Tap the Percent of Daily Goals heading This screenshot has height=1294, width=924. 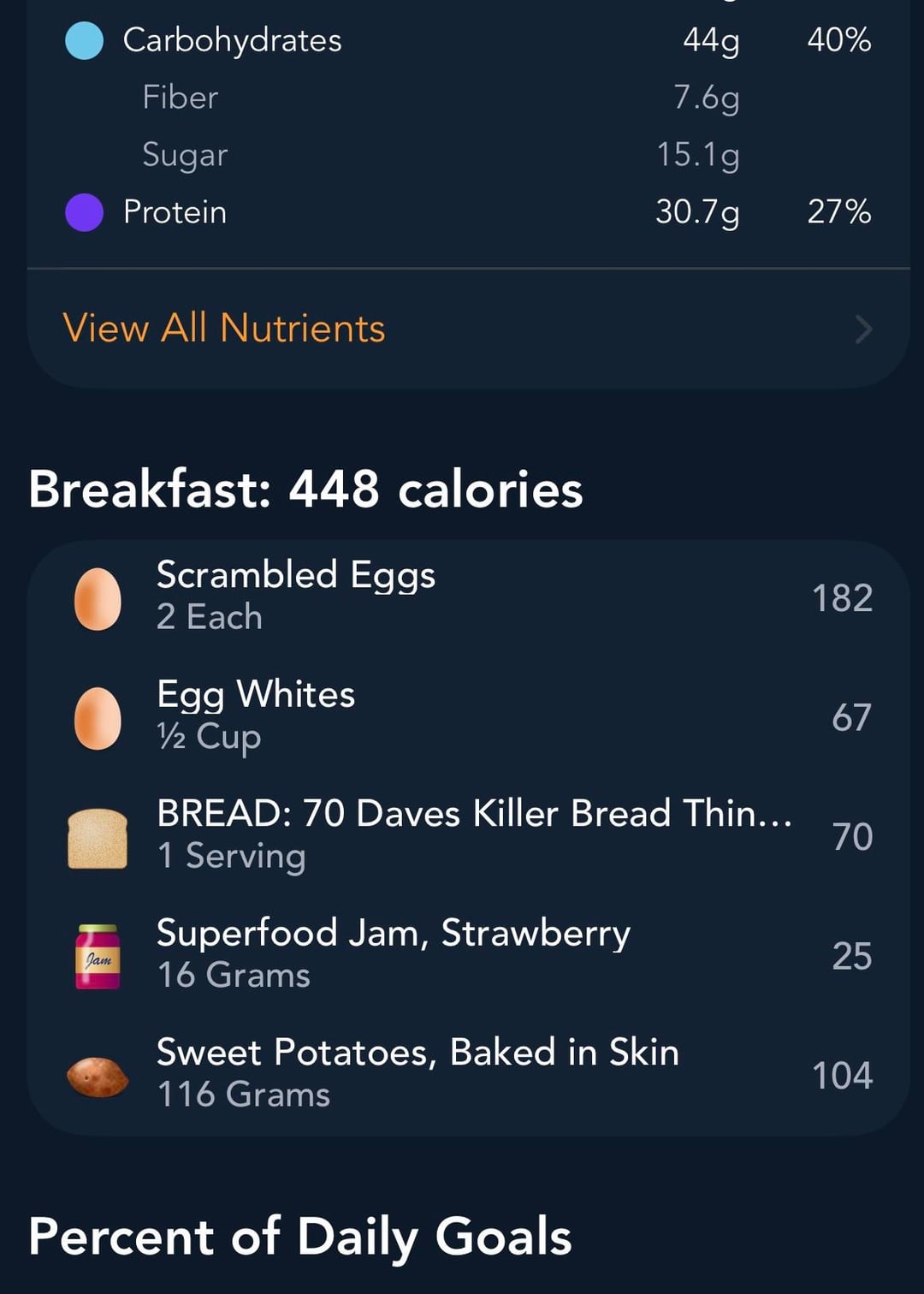point(299,1238)
